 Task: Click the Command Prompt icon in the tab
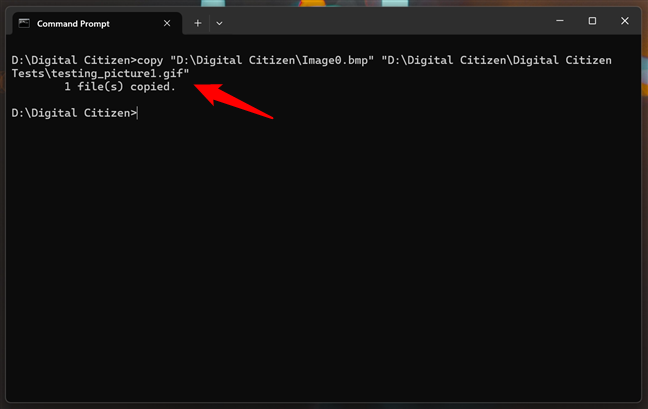click(23, 22)
